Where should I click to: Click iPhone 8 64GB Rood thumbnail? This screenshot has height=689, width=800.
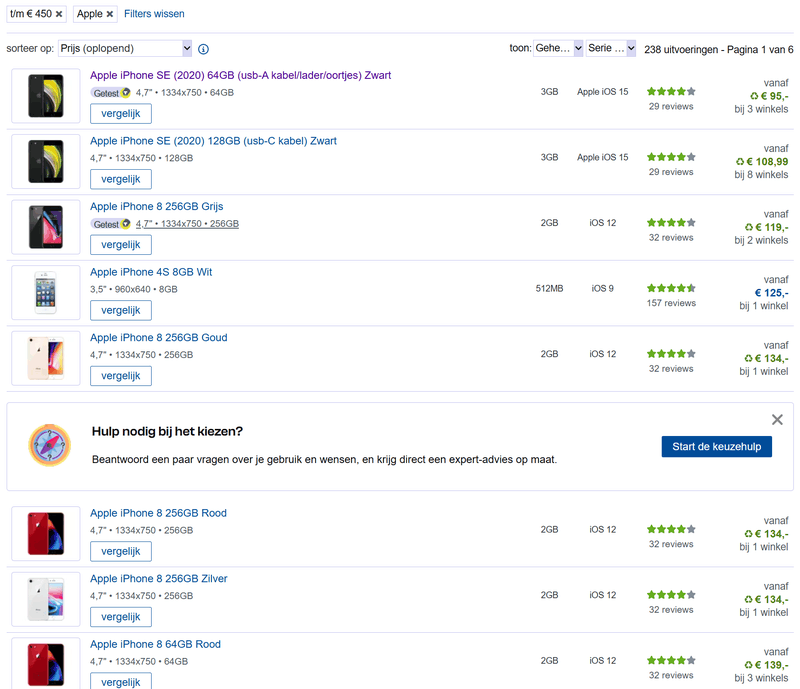pyautogui.click(x=46, y=665)
